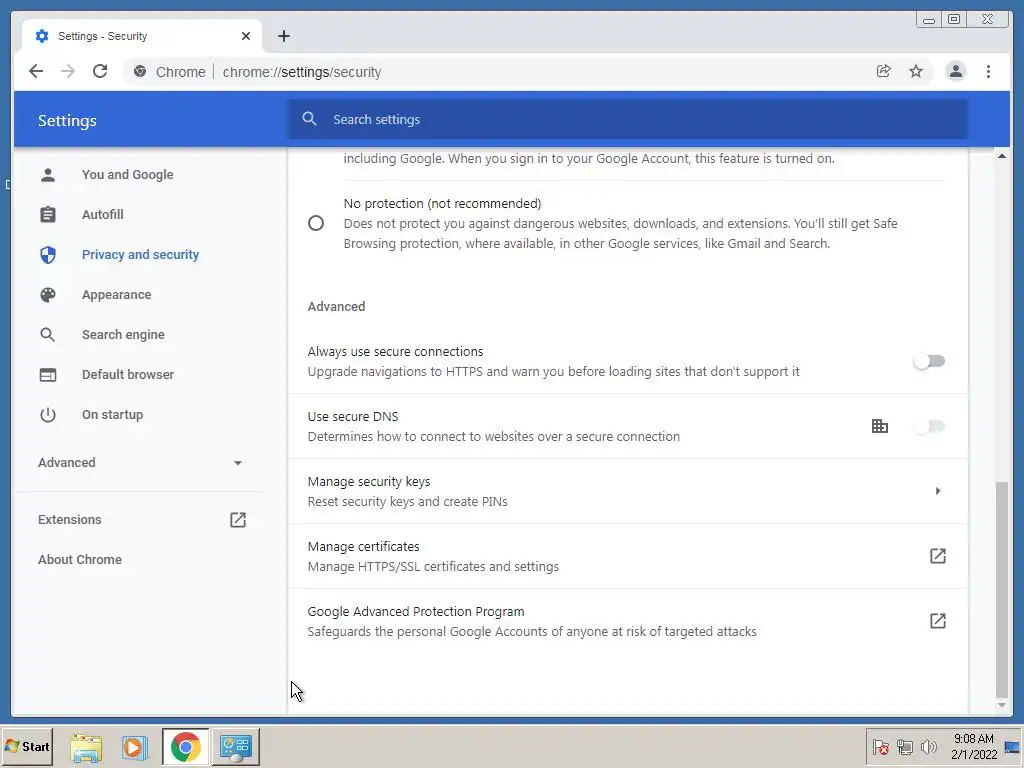Select the No protection radio button

pos(315,223)
